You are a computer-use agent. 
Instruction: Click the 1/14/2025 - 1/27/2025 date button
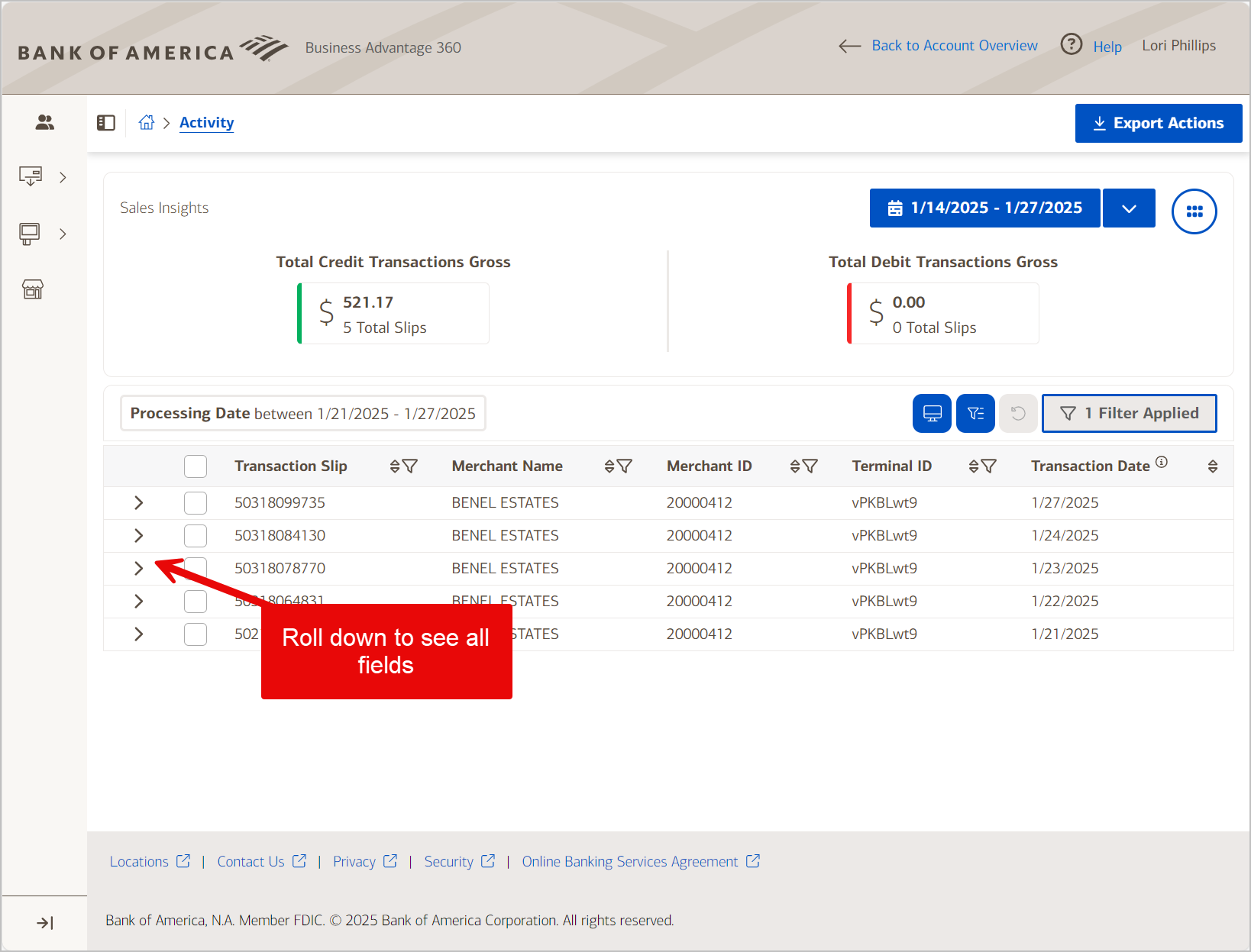point(984,208)
